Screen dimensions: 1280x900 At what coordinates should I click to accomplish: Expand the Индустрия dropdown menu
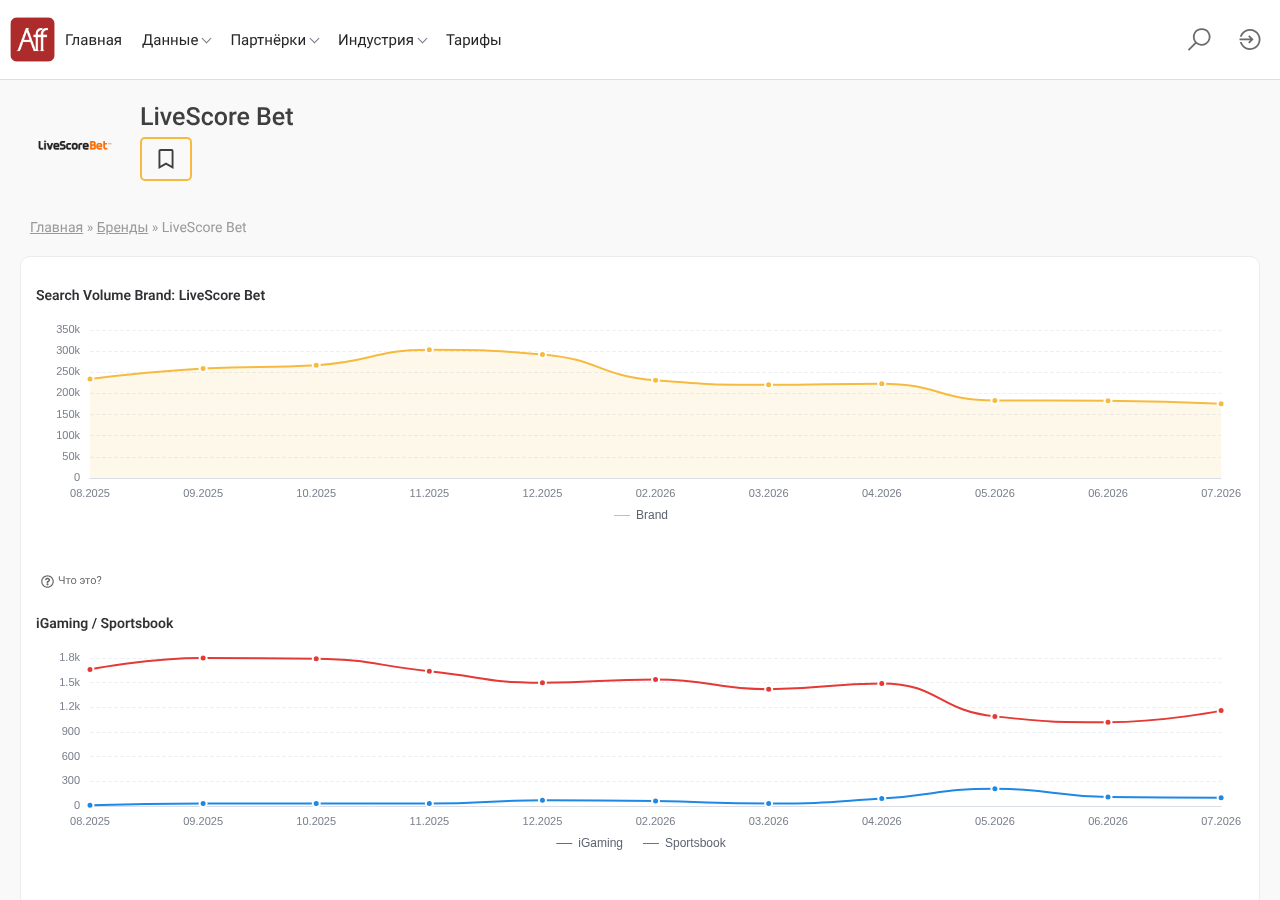pyautogui.click(x=383, y=40)
